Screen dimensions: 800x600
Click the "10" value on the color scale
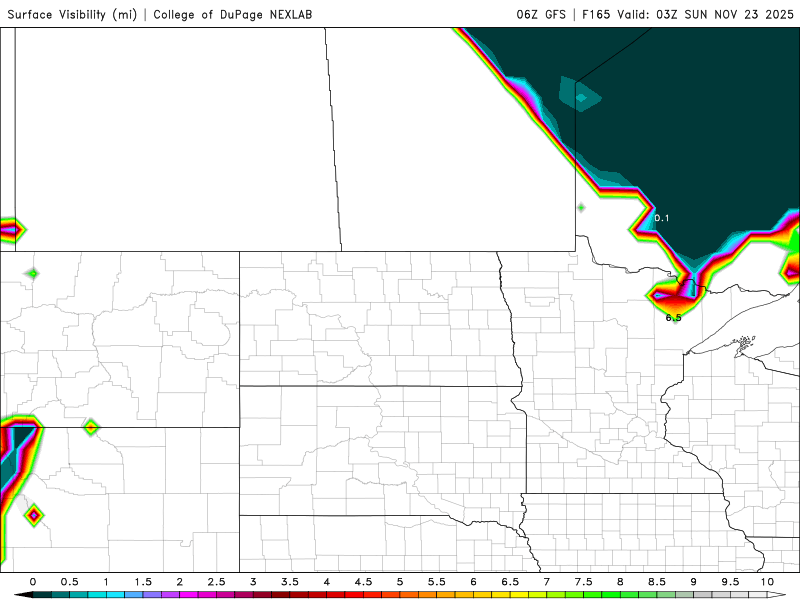767,582
